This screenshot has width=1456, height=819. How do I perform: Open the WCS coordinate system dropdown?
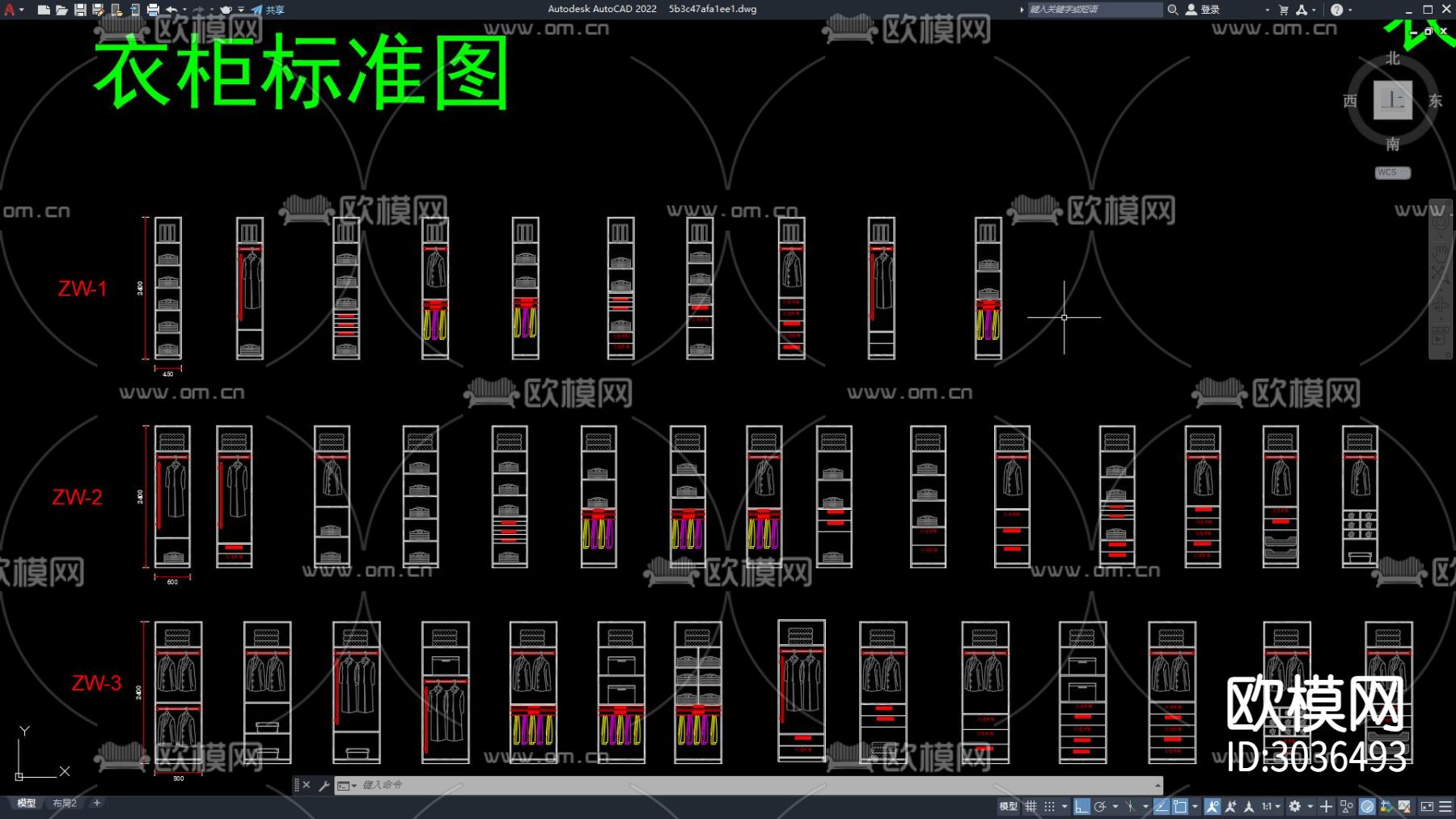pyautogui.click(x=1392, y=172)
